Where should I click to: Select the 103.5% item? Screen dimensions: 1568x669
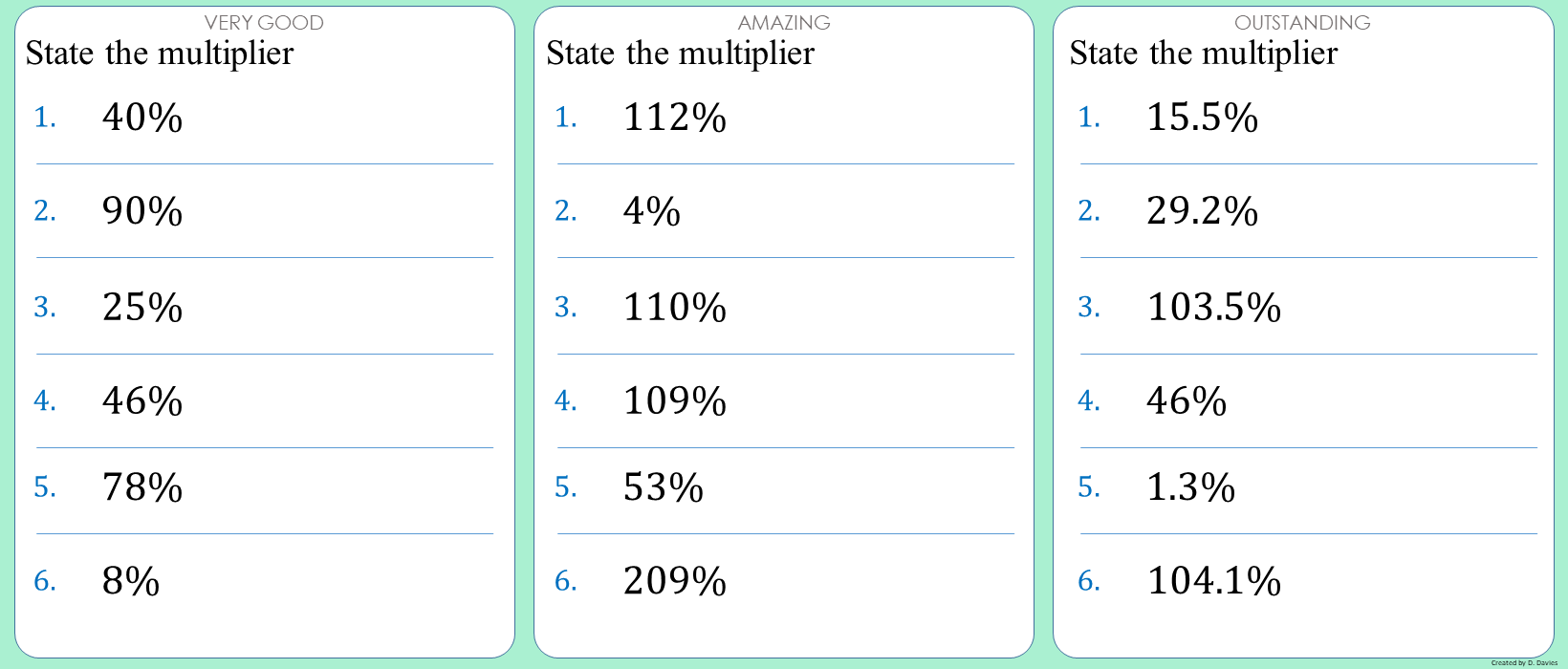[1213, 308]
